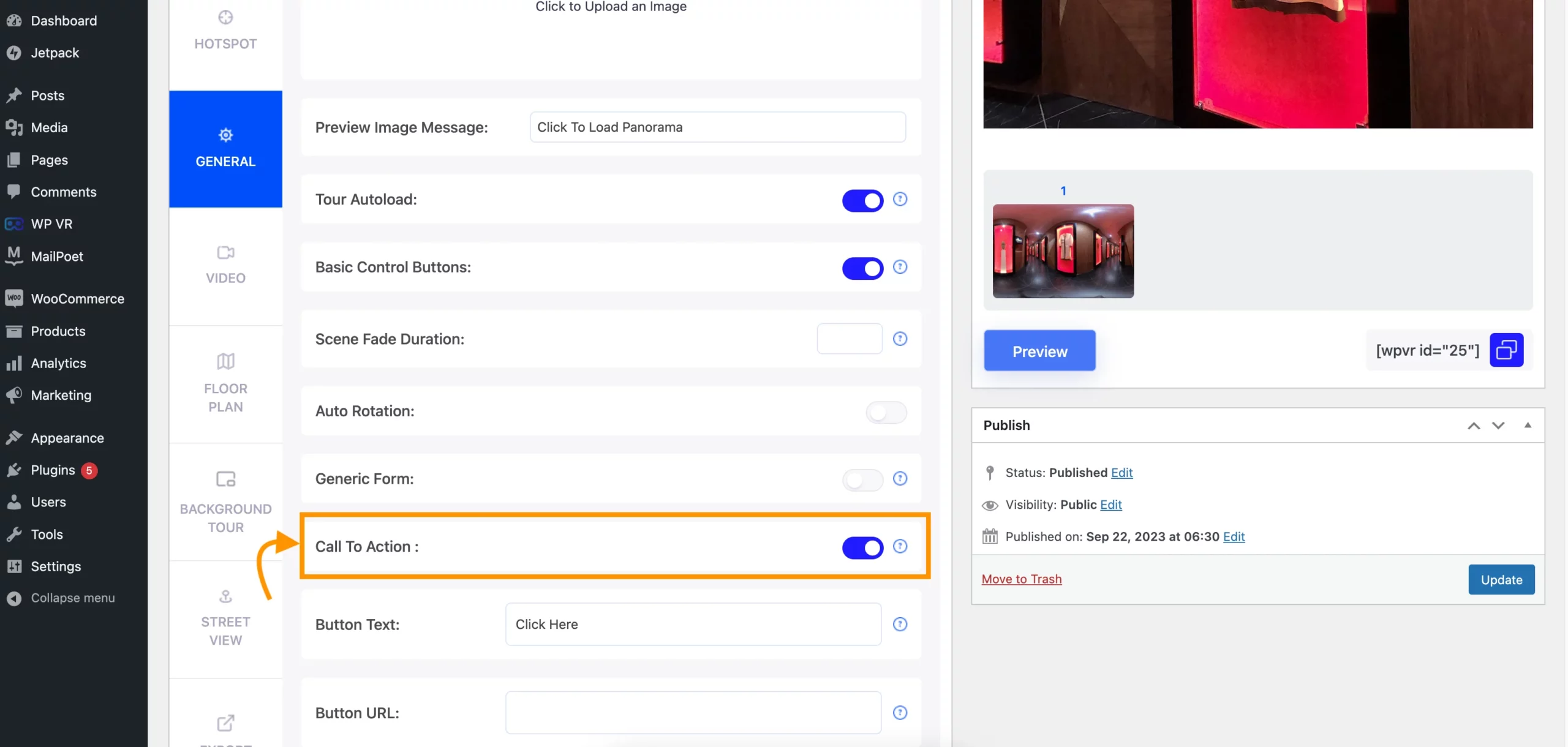Toggle the Tour Autoload switch
Viewport: 1568px width, 747px height.
click(x=862, y=199)
